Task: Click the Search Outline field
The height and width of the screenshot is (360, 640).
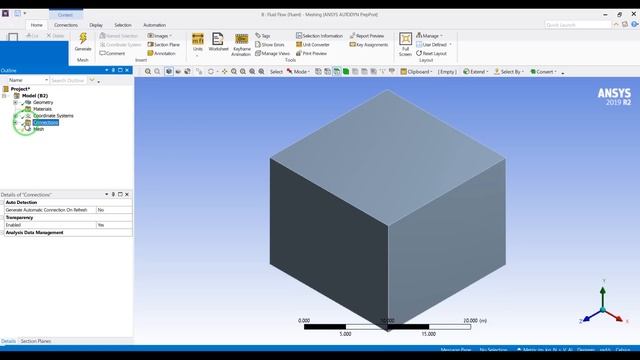Action: click(69, 80)
